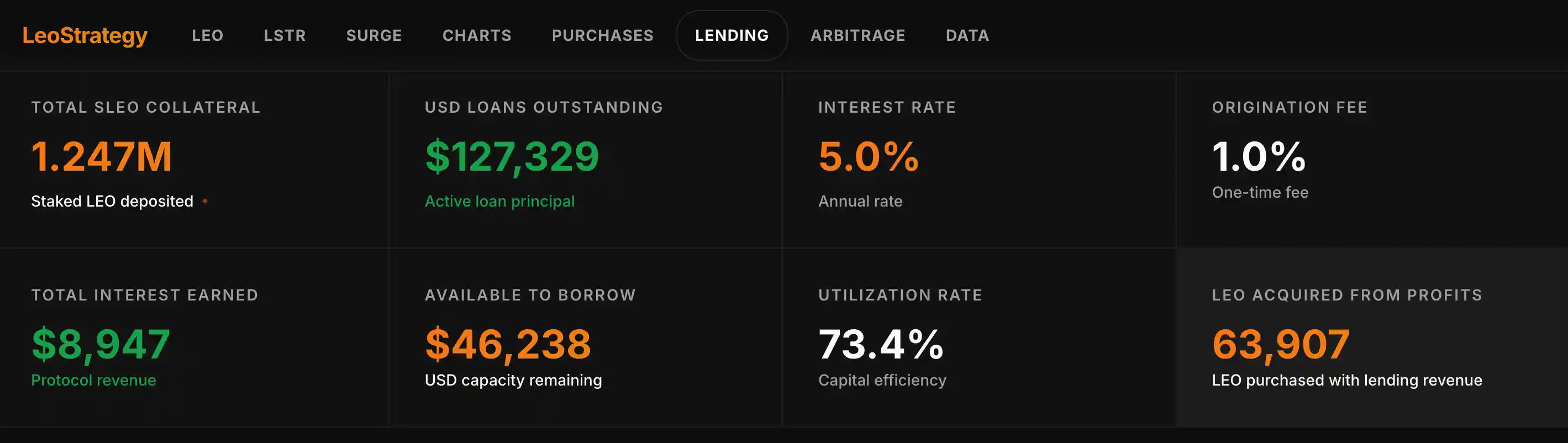Select the Total Interest Earned $8,947 figure
Image resolution: width=1568 pixels, height=443 pixels.
tap(101, 344)
